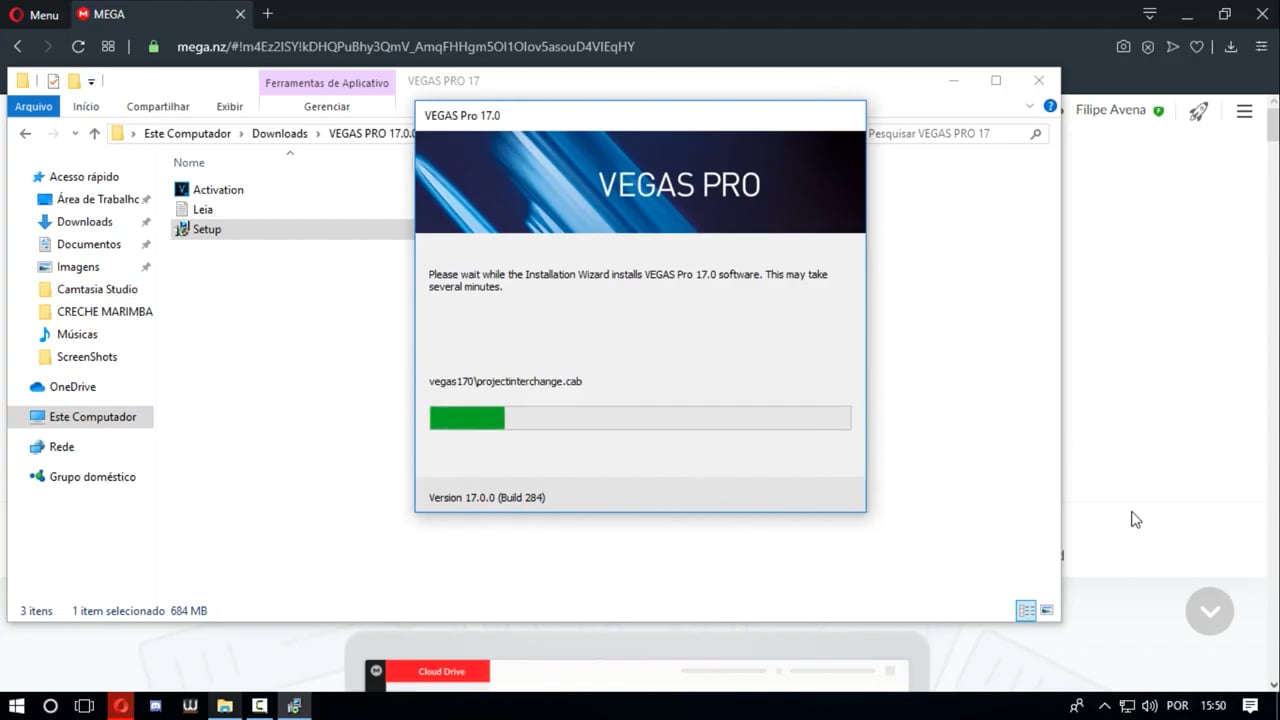
Task: Select the Leia text file
Action: coord(193,210)
